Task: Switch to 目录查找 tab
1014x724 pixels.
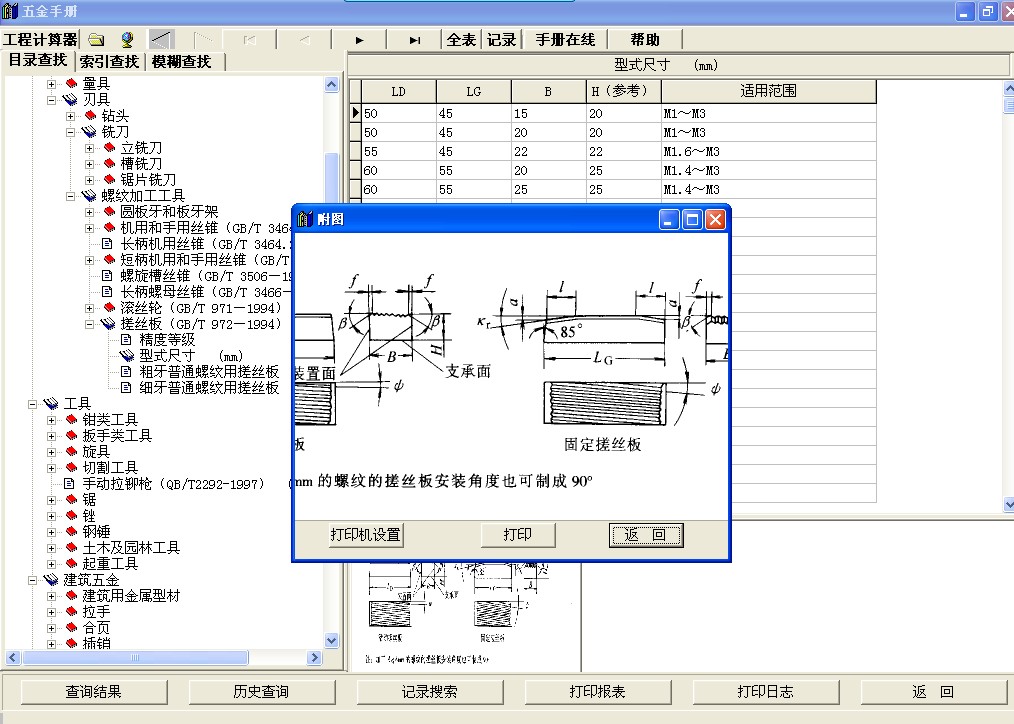Action: (38, 60)
